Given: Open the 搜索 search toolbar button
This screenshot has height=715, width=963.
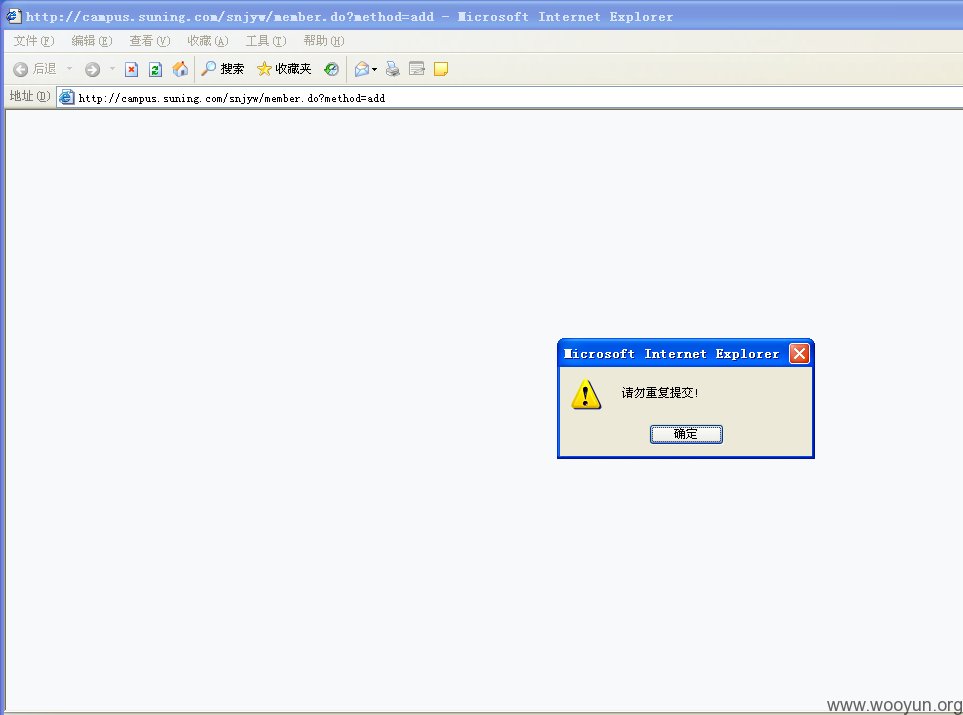Looking at the screenshot, I should (x=222, y=69).
